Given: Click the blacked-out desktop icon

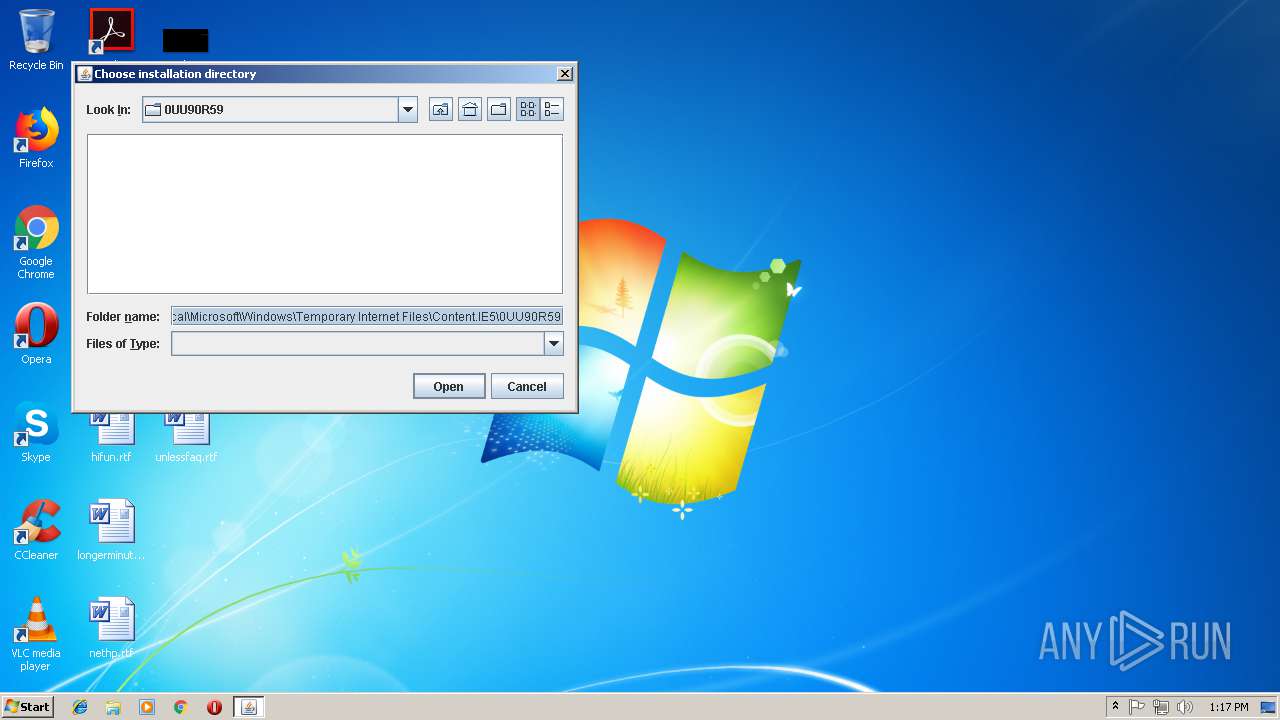Looking at the screenshot, I should (x=186, y=40).
